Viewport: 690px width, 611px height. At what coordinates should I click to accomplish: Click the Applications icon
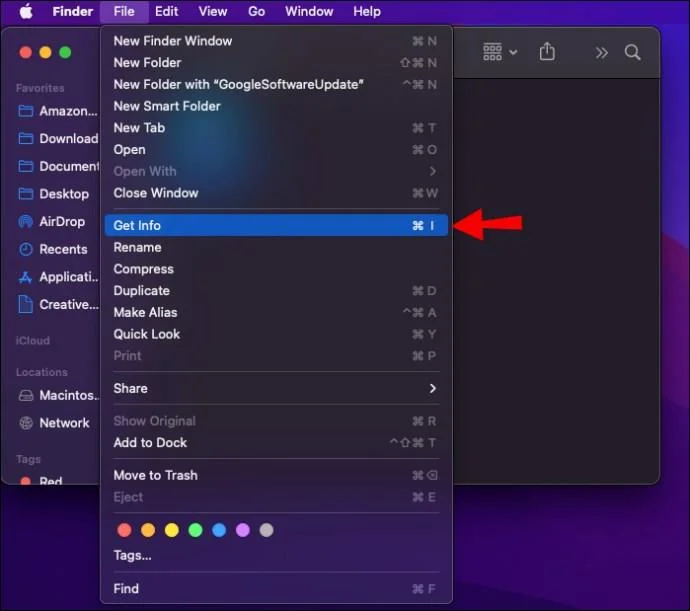click(x=26, y=277)
